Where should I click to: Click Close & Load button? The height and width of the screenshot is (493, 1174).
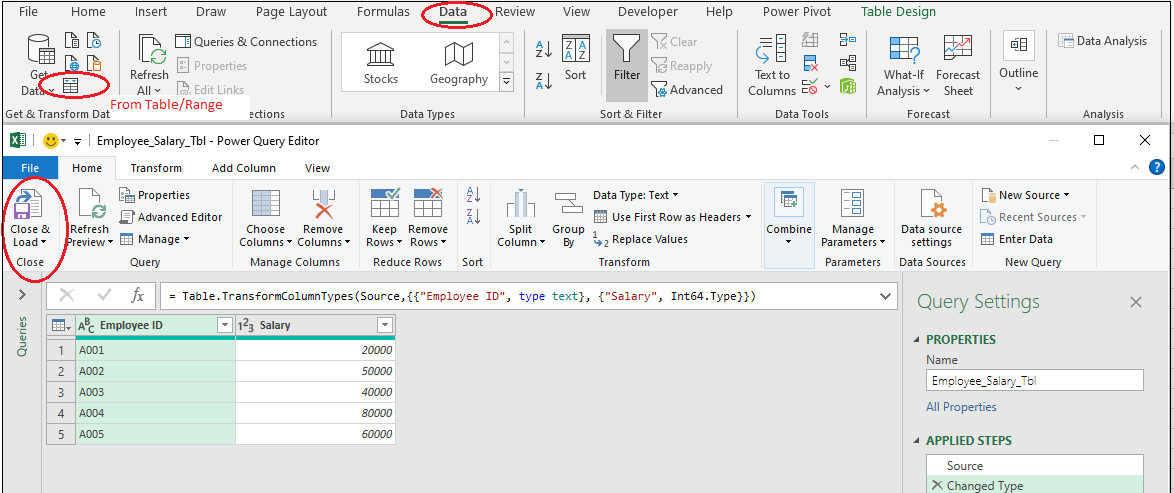(30, 219)
